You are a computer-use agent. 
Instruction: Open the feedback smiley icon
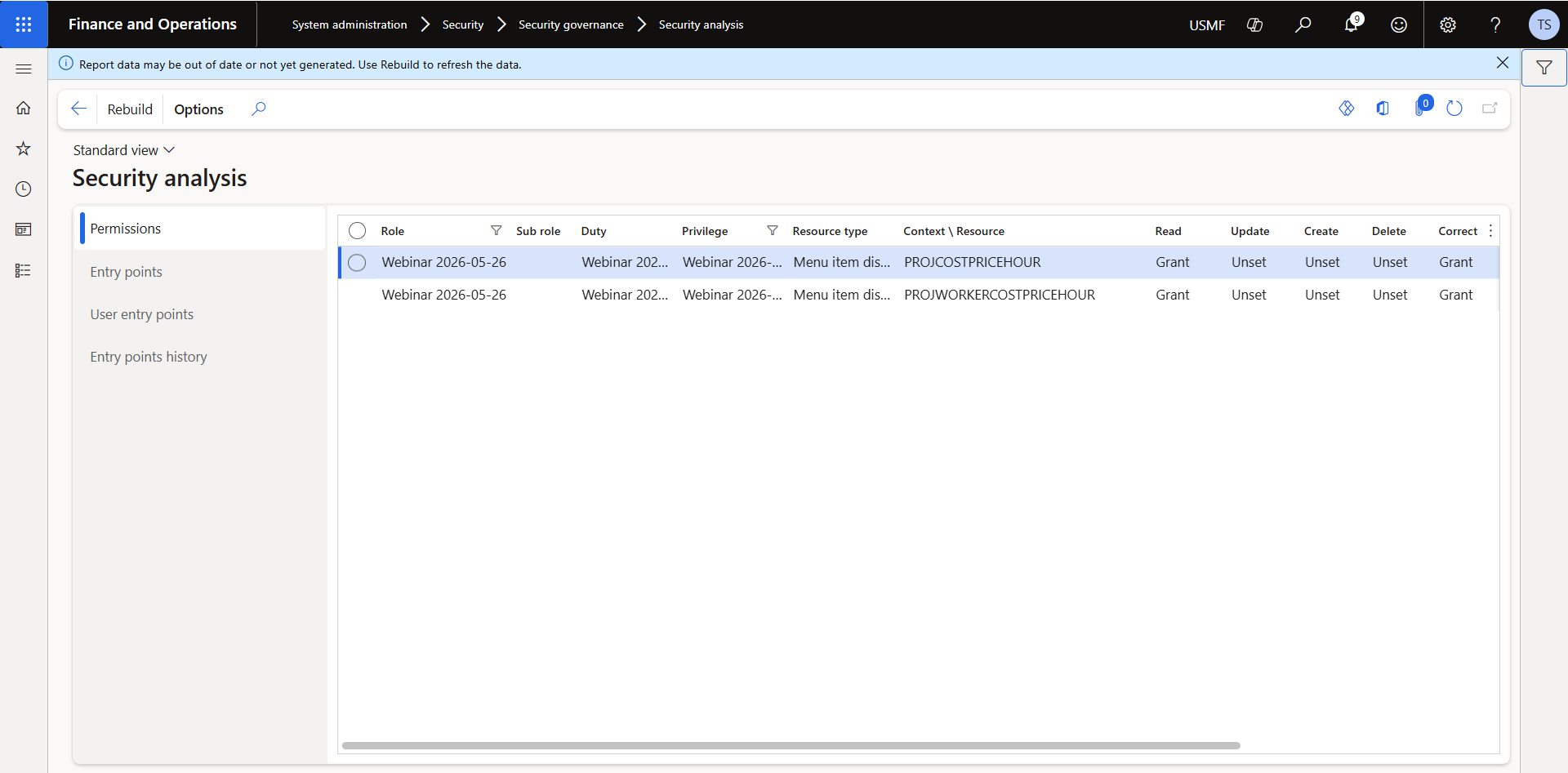coord(1399,24)
